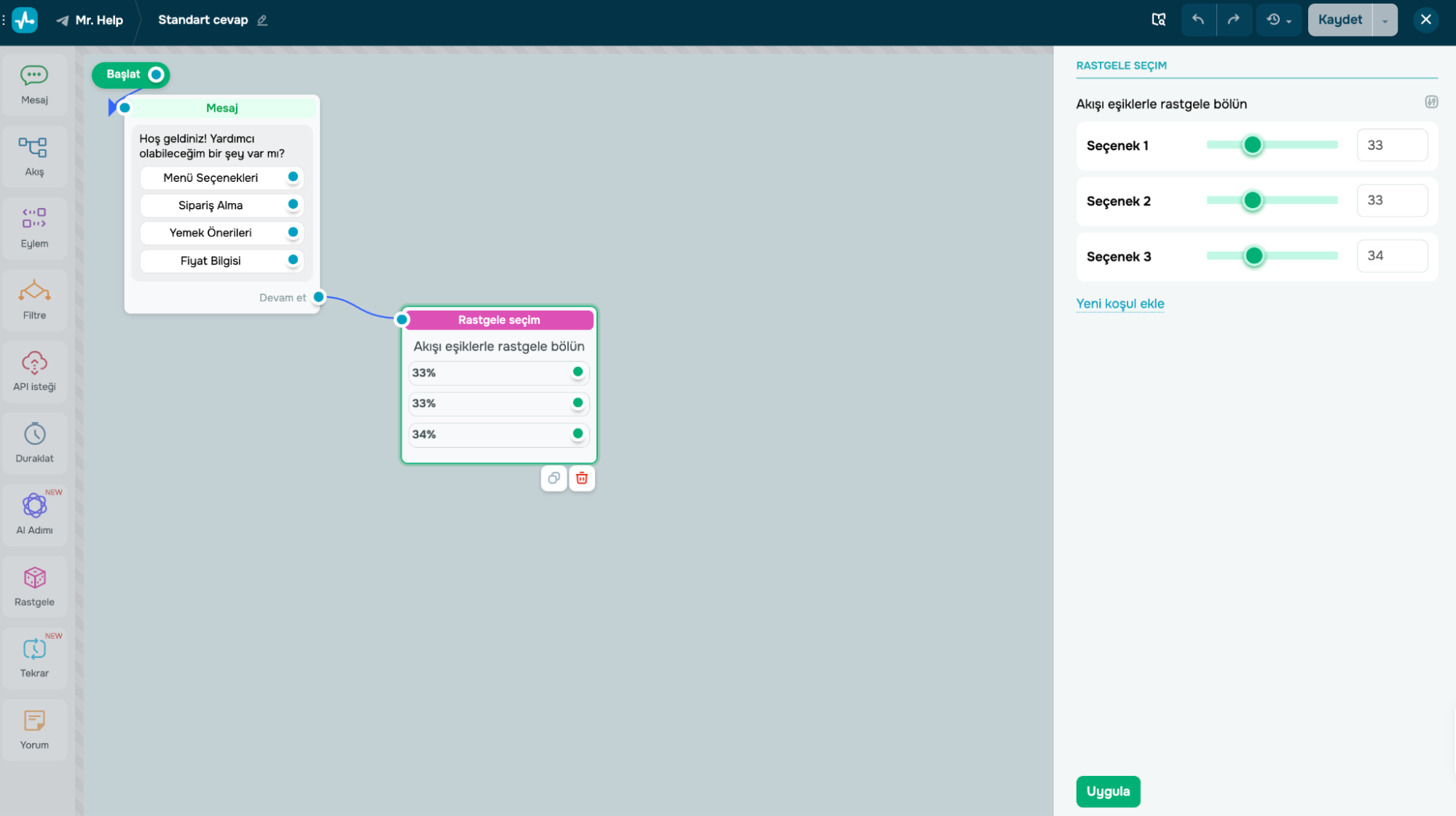This screenshot has height=816, width=1456.
Task: Close the flow editor
Action: pos(1426,20)
